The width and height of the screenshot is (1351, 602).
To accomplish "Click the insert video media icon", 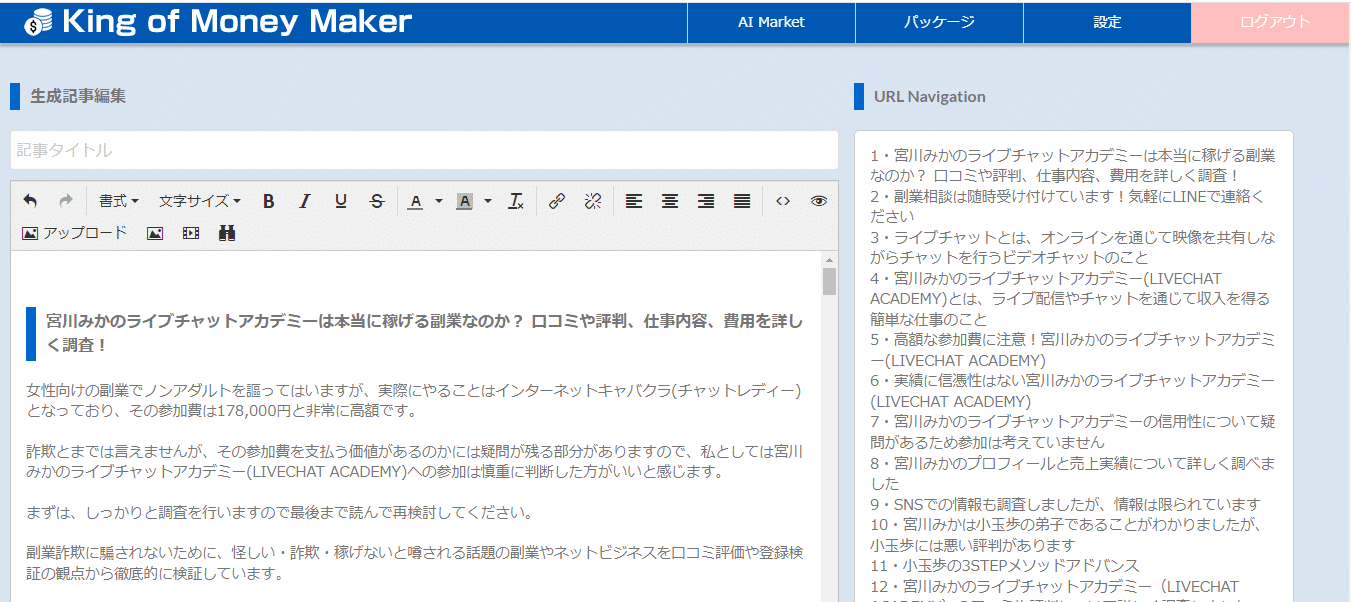I will pyautogui.click(x=191, y=233).
